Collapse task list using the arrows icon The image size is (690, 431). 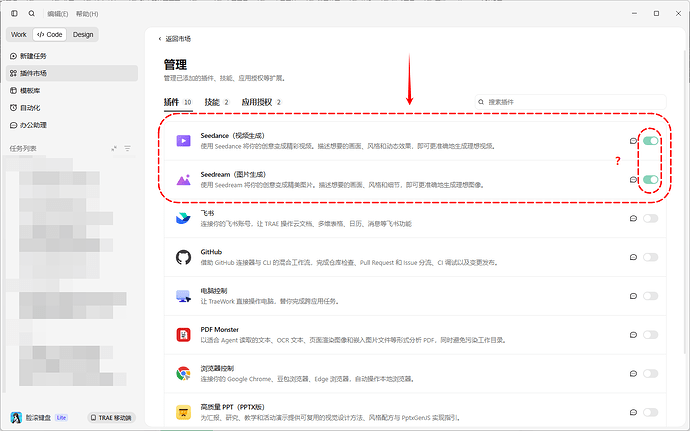(114, 149)
